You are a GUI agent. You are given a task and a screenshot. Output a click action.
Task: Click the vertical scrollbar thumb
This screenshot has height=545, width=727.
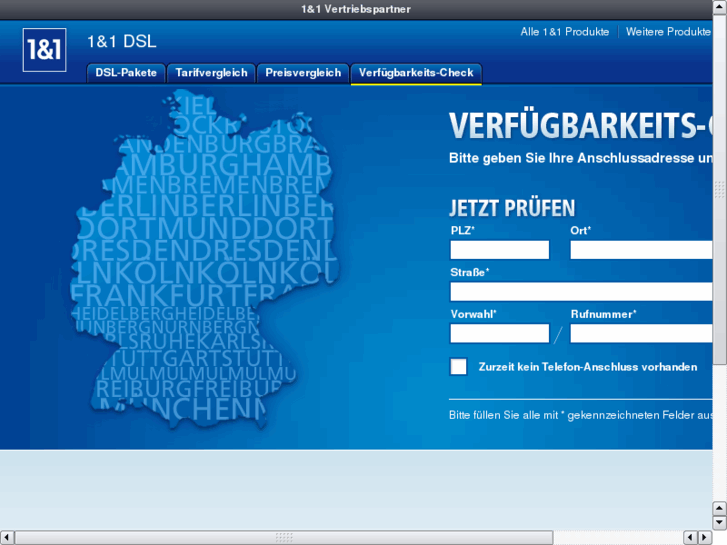tap(720, 189)
